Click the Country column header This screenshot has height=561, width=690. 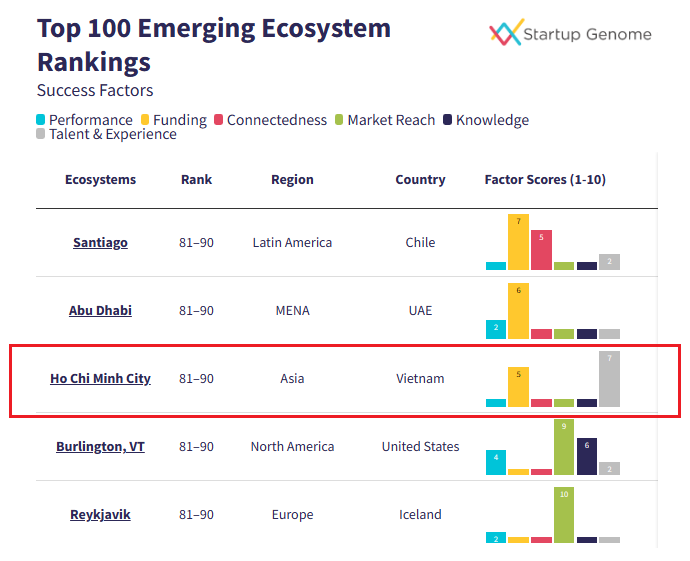[420, 180]
